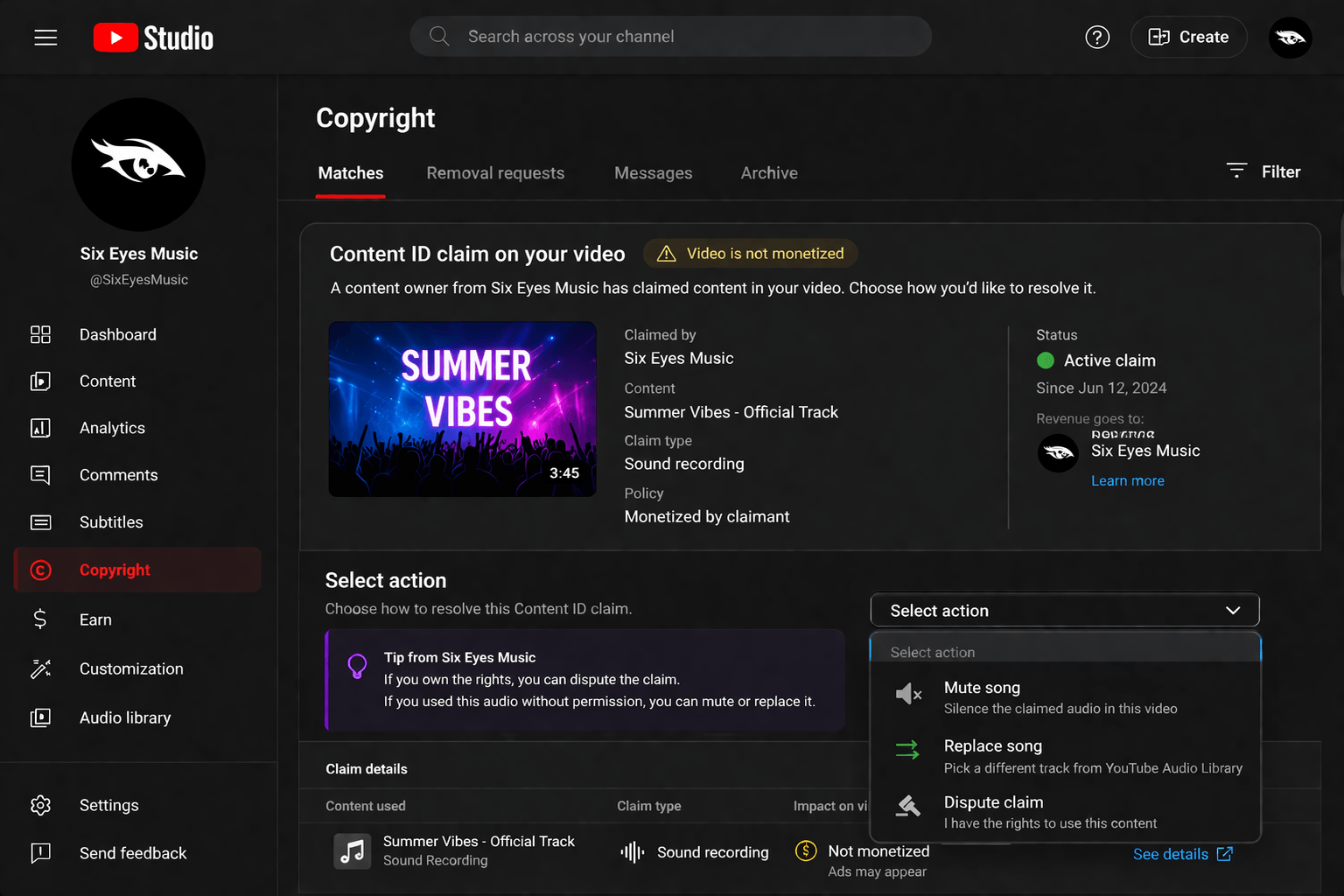Choose Mute song from the dropdown
Image resolution: width=1344 pixels, height=896 pixels.
(1065, 697)
